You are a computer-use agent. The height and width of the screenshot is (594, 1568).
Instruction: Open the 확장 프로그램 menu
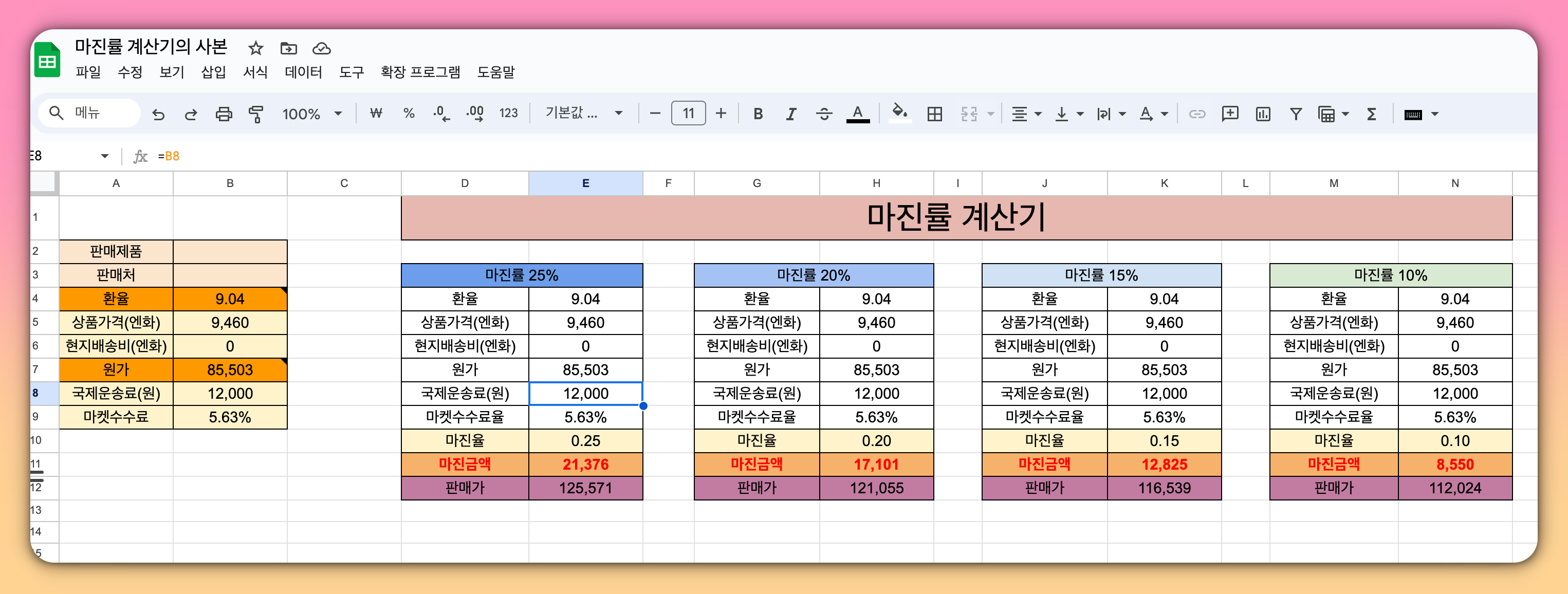click(x=420, y=72)
